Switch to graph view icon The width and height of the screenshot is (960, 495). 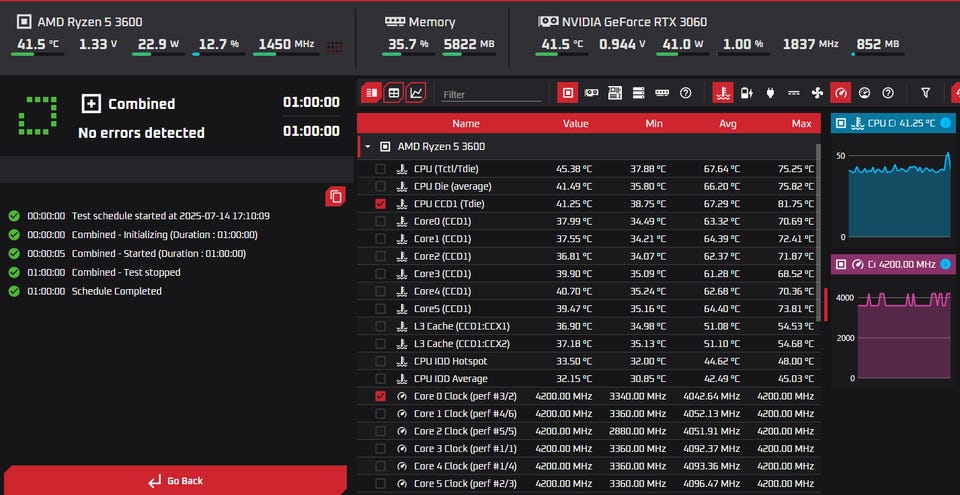point(416,93)
